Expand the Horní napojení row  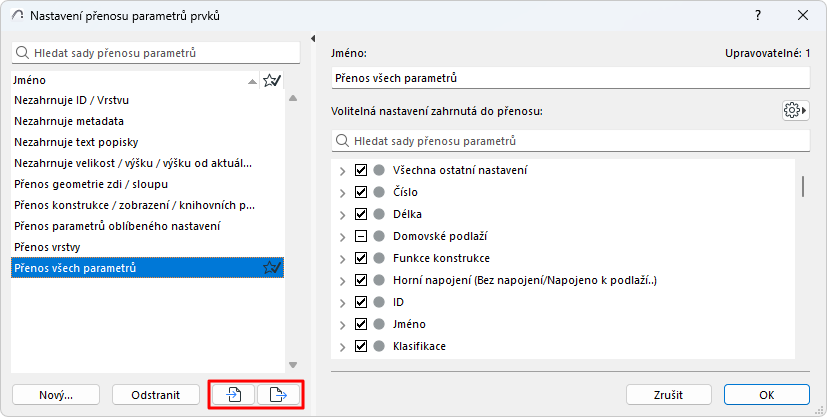(343, 280)
